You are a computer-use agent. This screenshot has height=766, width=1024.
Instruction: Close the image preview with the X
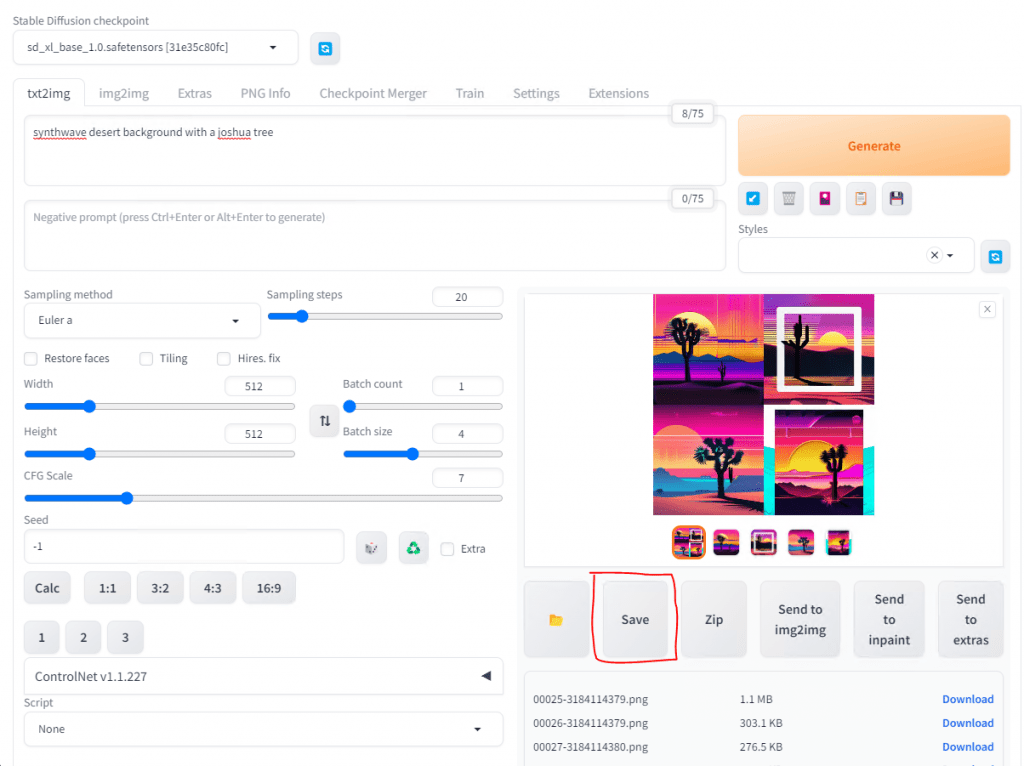987,309
